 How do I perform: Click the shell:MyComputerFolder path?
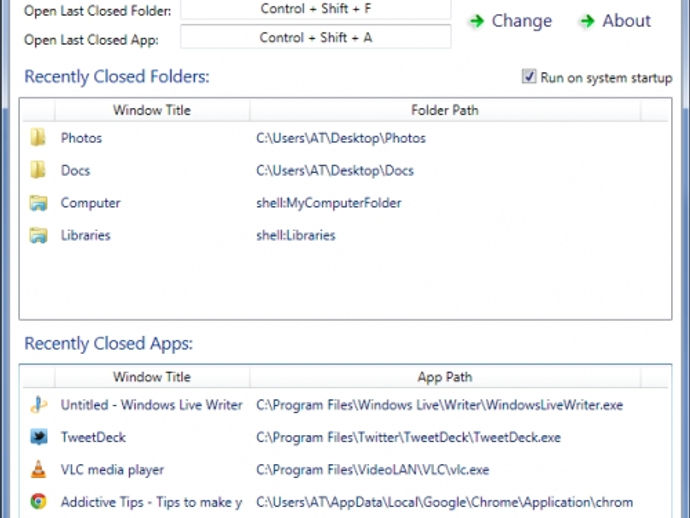329,203
